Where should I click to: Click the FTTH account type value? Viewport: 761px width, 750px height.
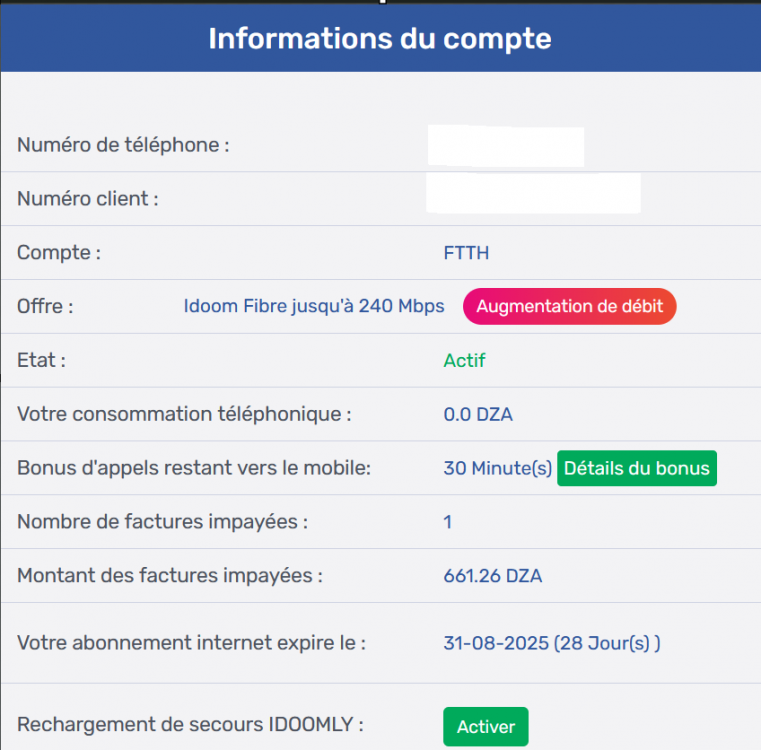pyautogui.click(x=466, y=253)
